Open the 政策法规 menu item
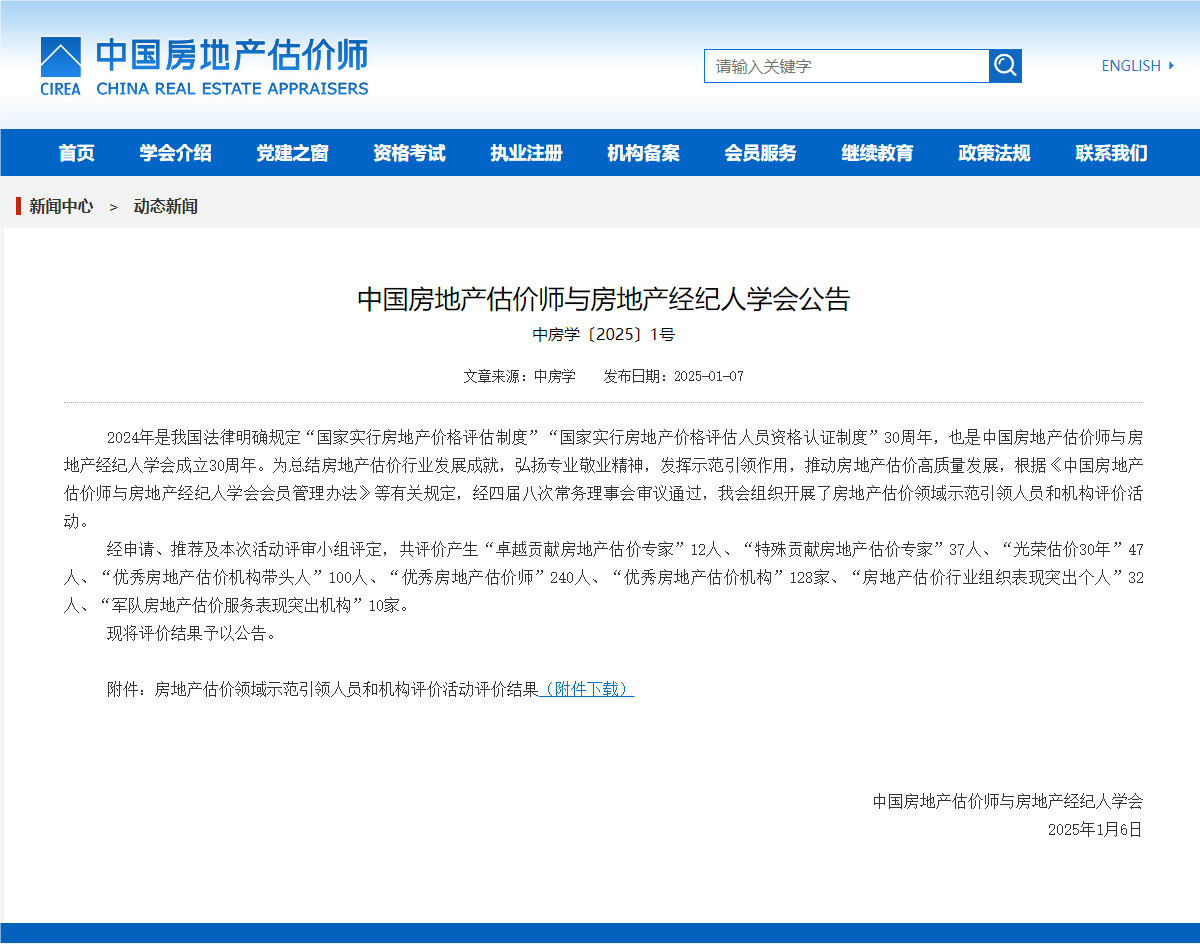Image resolution: width=1200 pixels, height=944 pixels. pos(994,153)
